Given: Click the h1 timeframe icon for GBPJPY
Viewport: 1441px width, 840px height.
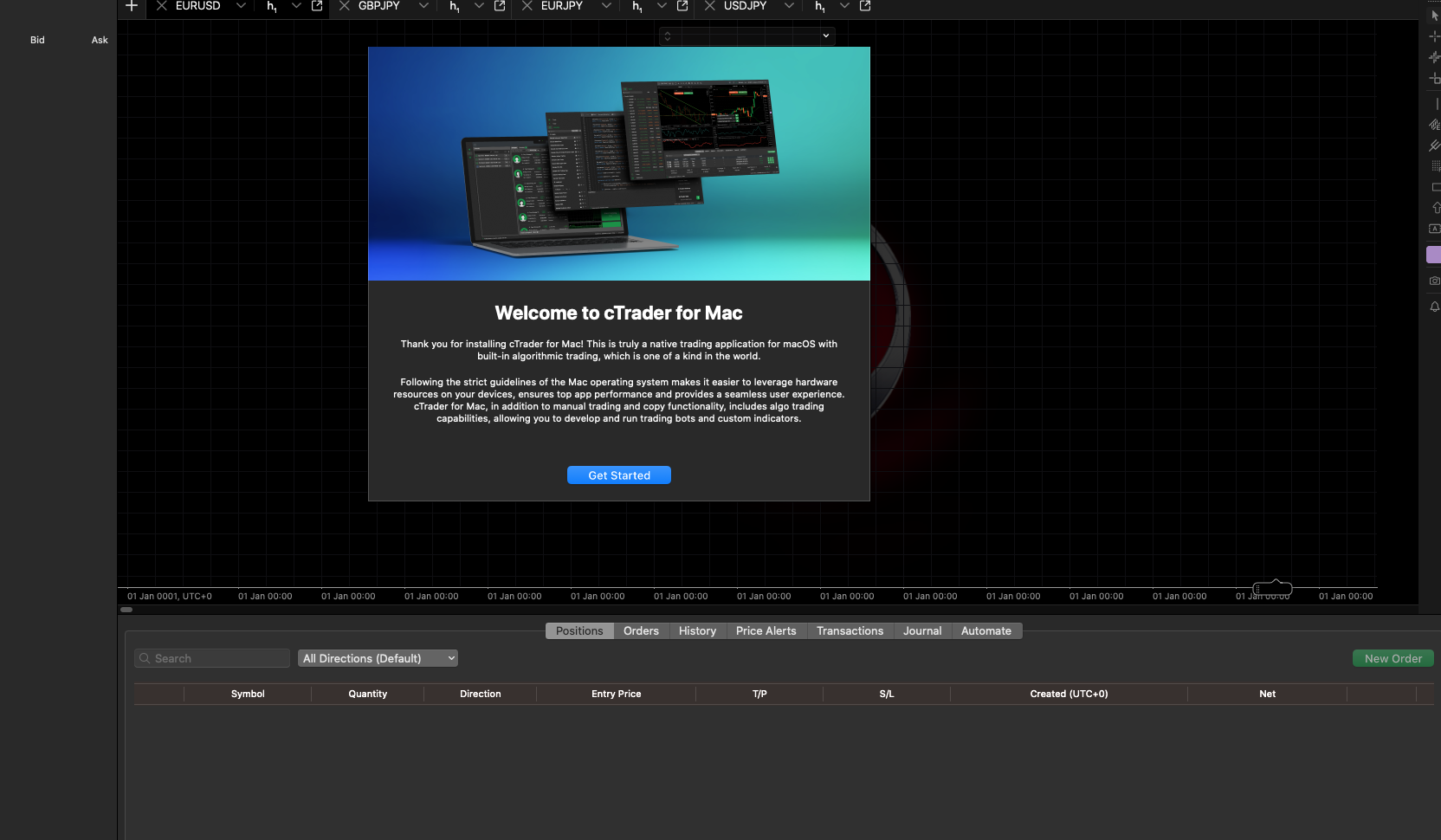Looking at the screenshot, I should [455, 7].
